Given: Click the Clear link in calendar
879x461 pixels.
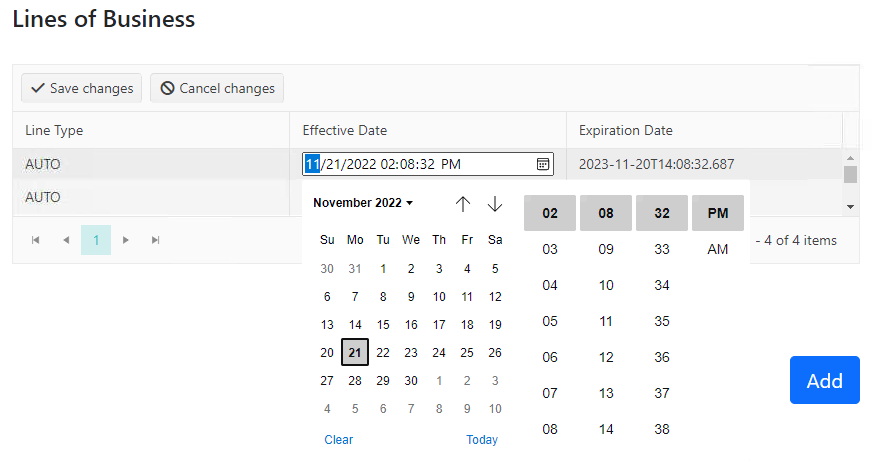Looking at the screenshot, I should click(339, 440).
